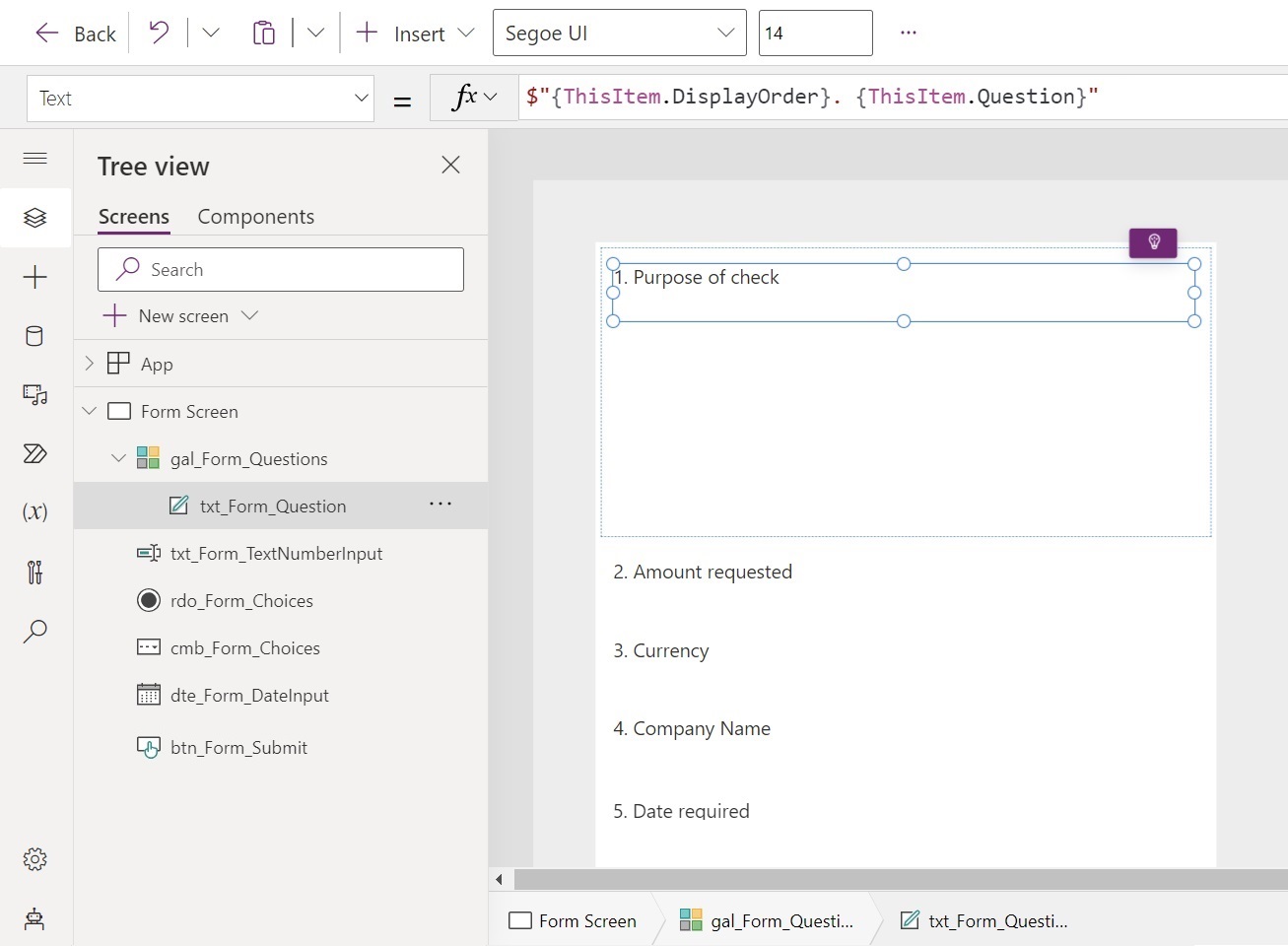The height and width of the screenshot is (946, 1288).
Task: Open the Advanced tools panel
Action: [34, 573]
